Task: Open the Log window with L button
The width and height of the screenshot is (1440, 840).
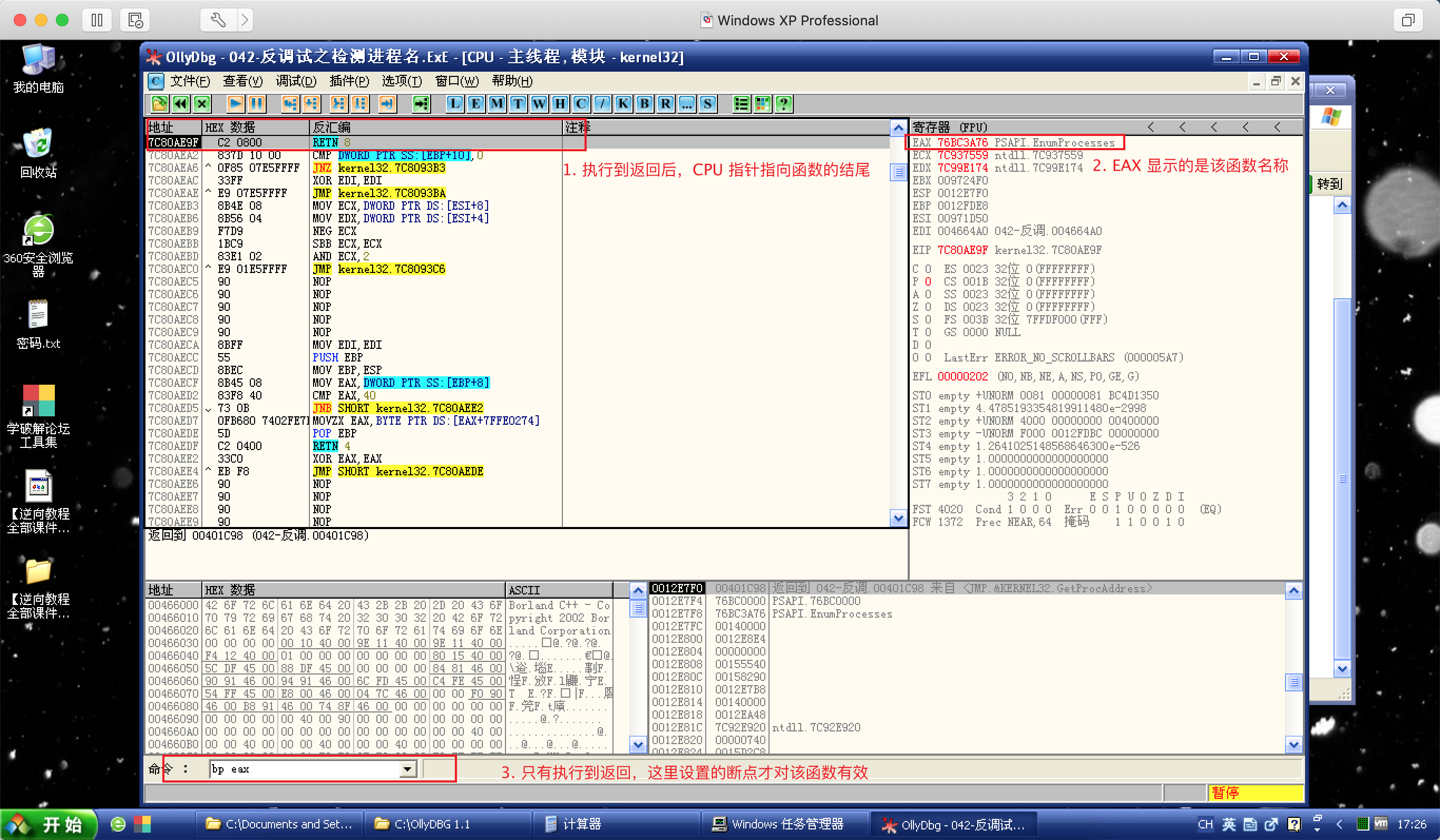Action: click(x=454, y=103)
